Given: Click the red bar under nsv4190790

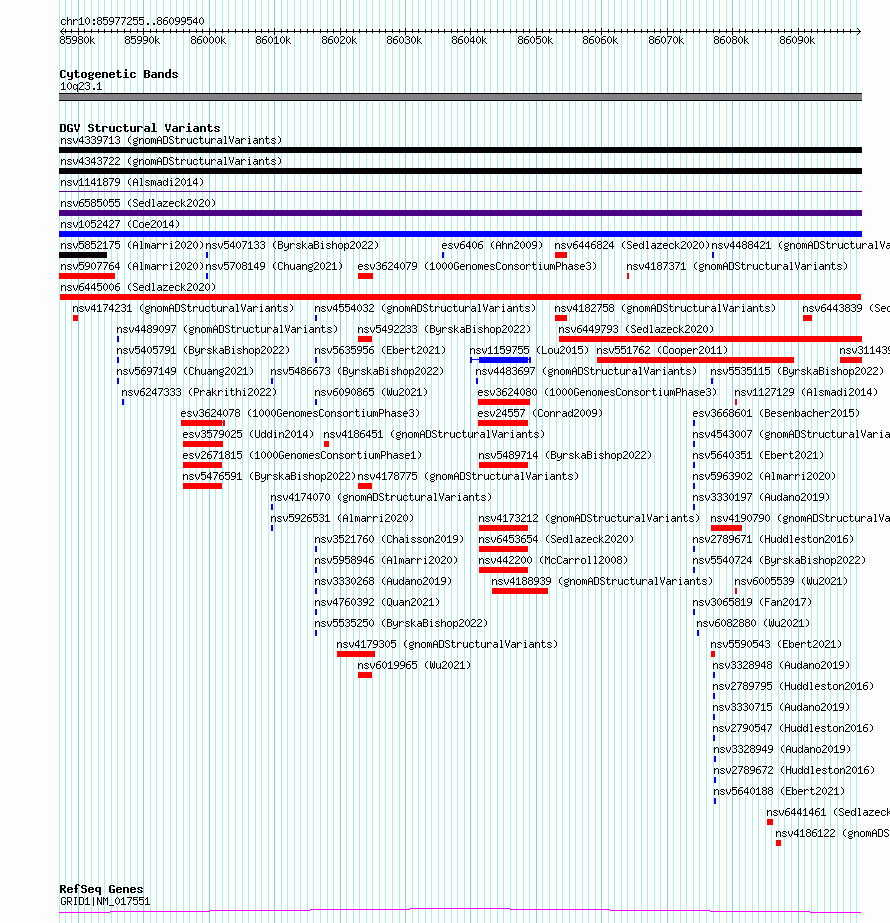Looking at the screenshot, I should pos(726,528).
